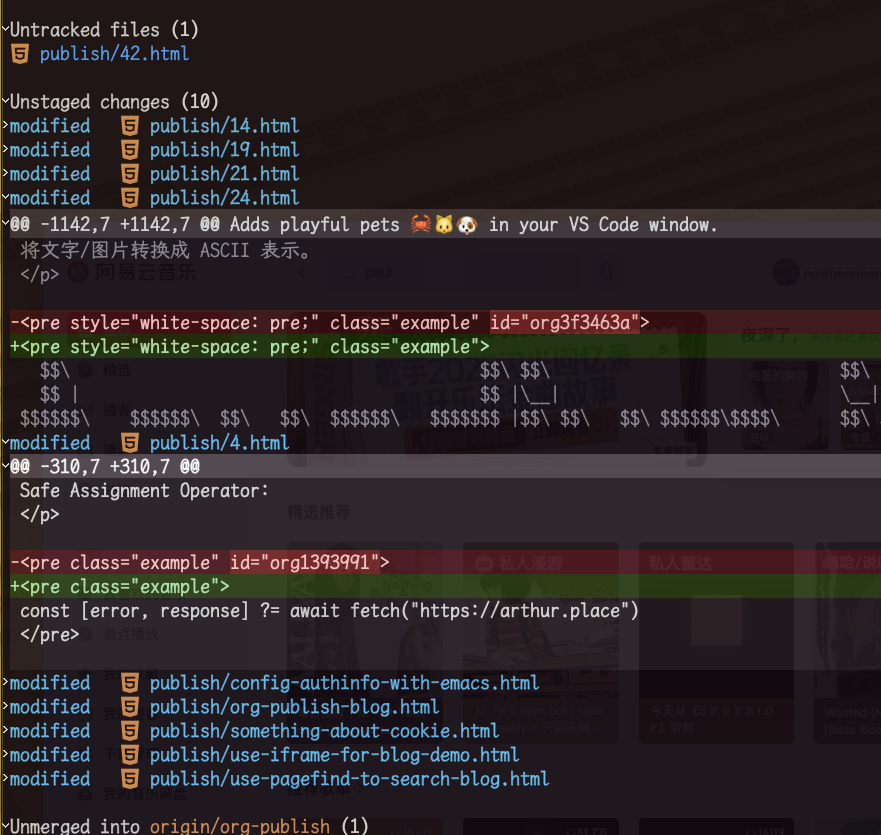Select the origin/org-publish branch name

239,826
